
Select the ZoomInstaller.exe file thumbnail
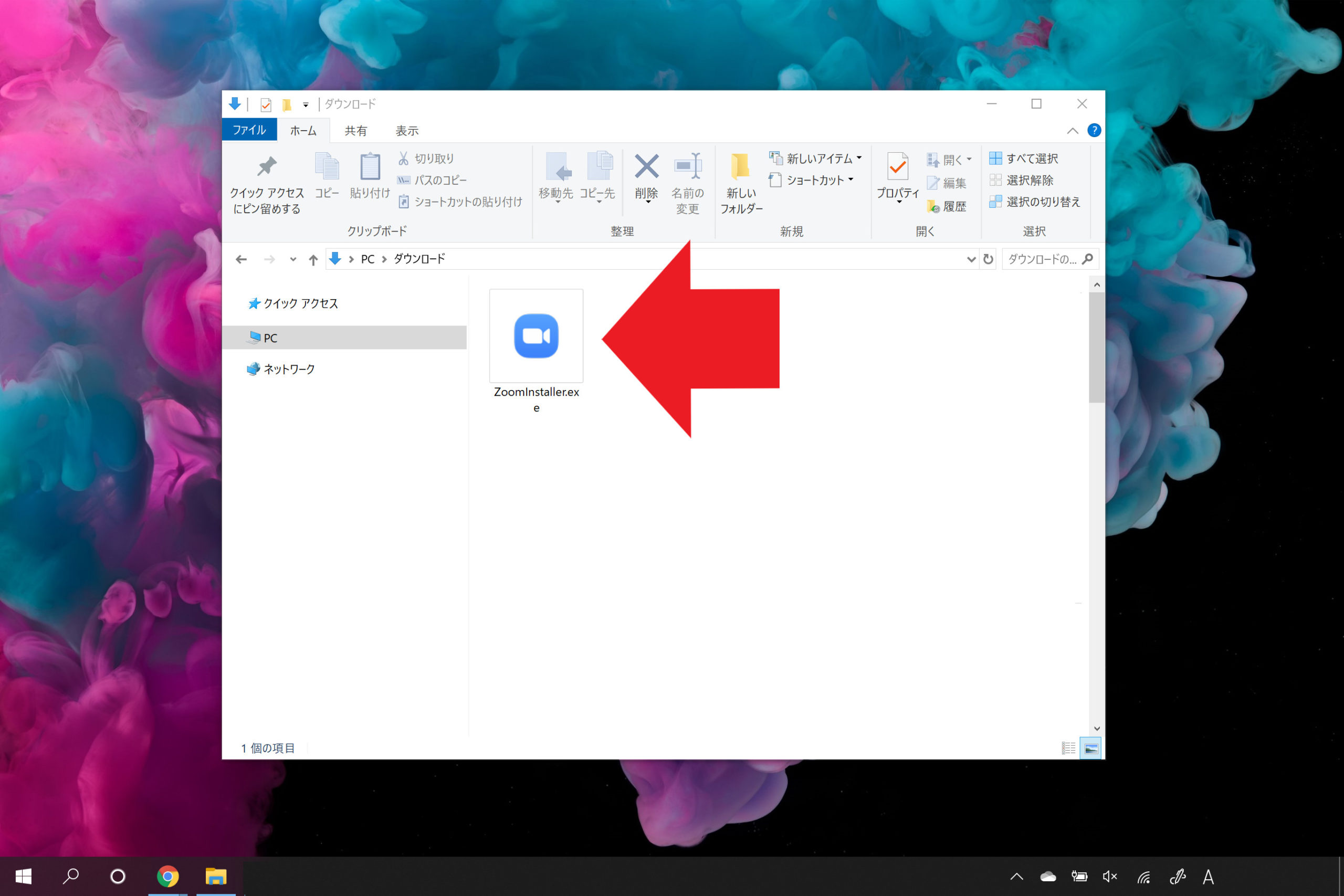tap(536, 336)
